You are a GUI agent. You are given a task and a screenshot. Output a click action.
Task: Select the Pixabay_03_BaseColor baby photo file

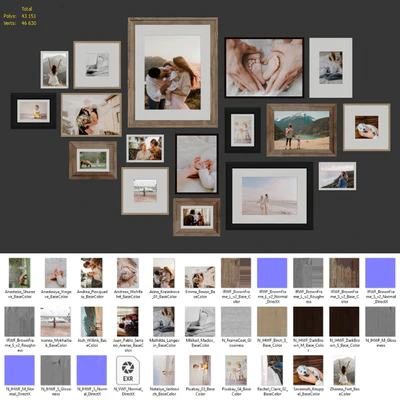tap(200, 370)
